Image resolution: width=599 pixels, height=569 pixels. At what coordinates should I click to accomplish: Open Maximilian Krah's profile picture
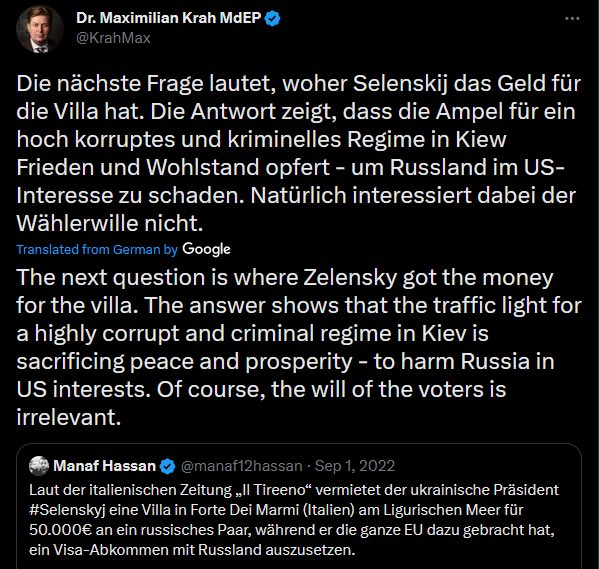[x=39, y=29]
